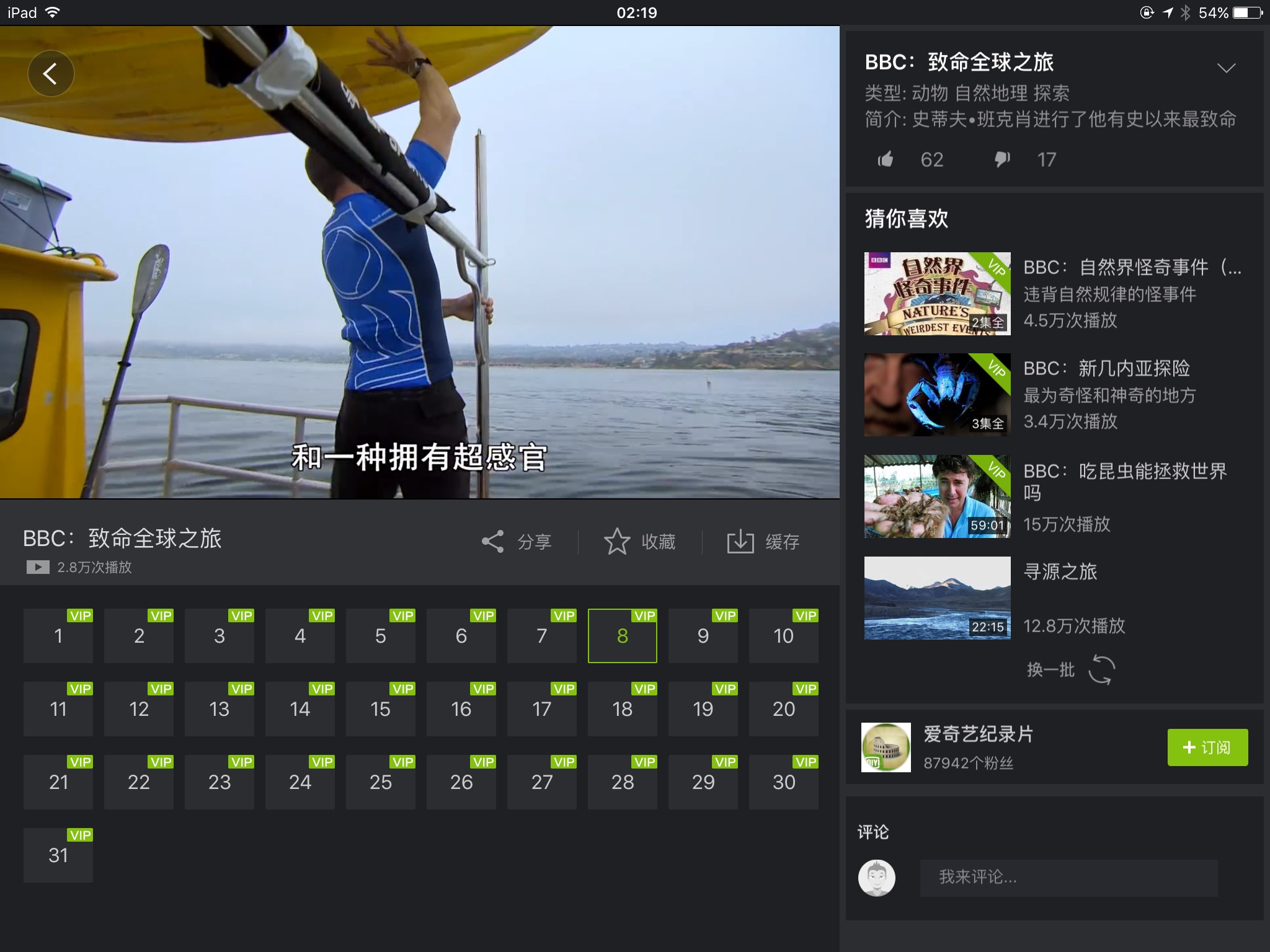Select episode 17
The width and height of the screenshot is (1270, 952).
[x=542, y=709]
